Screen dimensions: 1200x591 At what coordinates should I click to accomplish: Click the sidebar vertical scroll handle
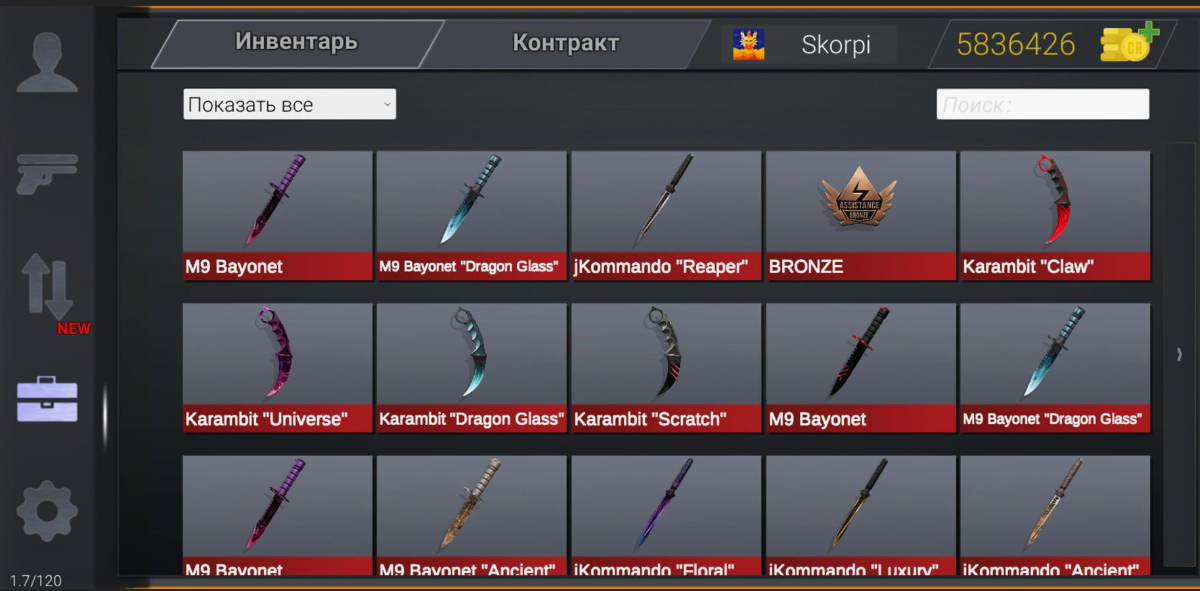[x=105, y=418]
